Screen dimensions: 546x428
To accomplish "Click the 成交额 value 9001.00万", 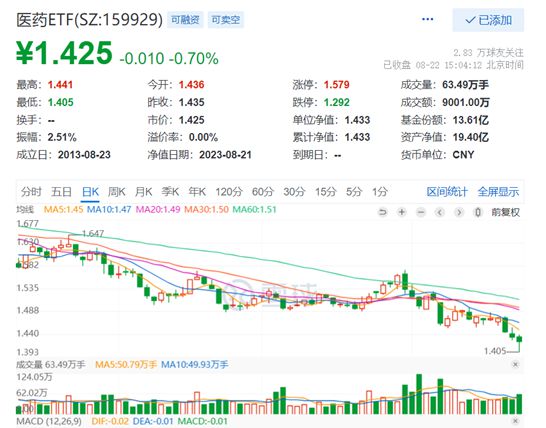I will pos(466,102).
